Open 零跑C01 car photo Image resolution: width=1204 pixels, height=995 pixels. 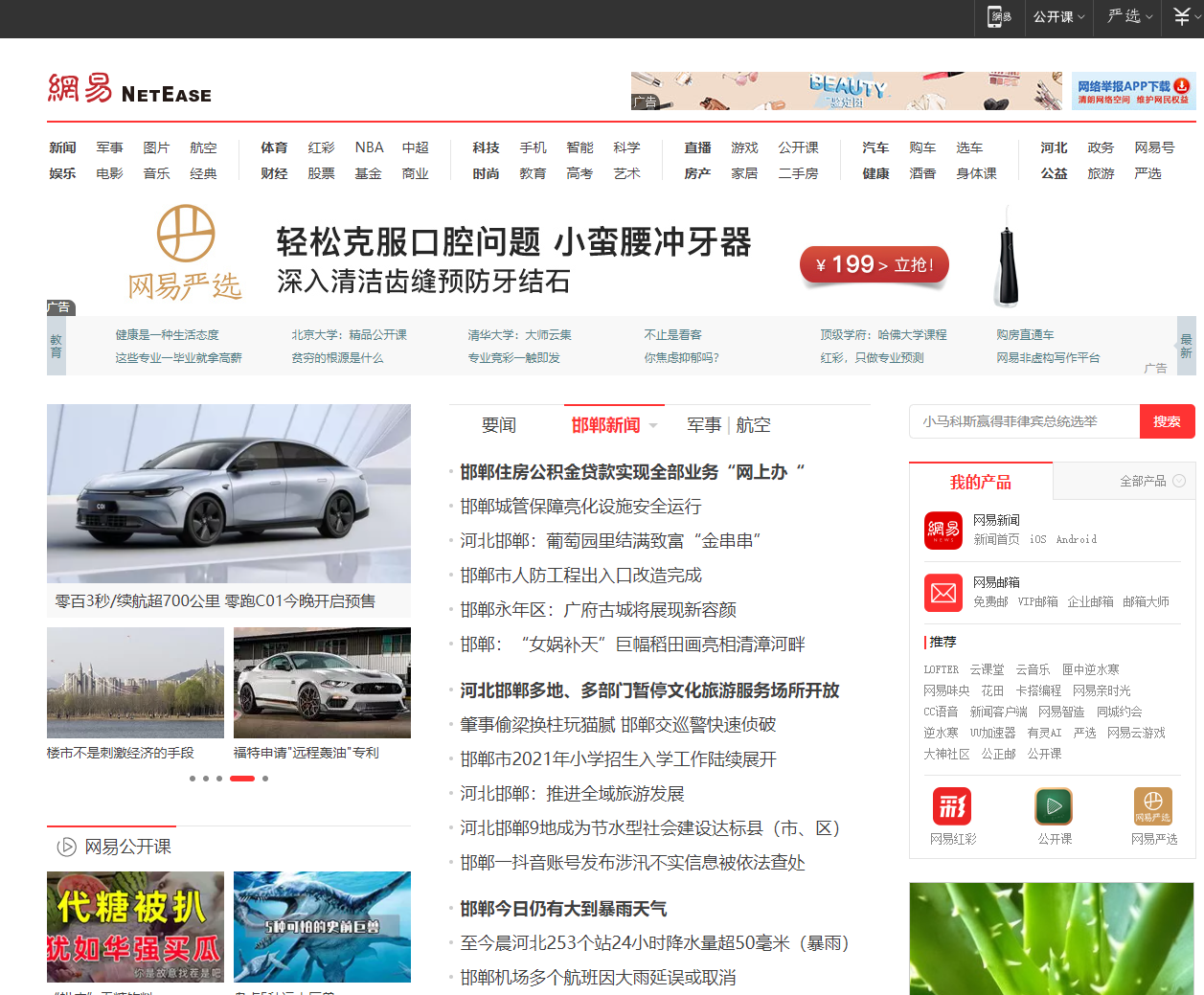pyautogui.click(x=229, y=493)
